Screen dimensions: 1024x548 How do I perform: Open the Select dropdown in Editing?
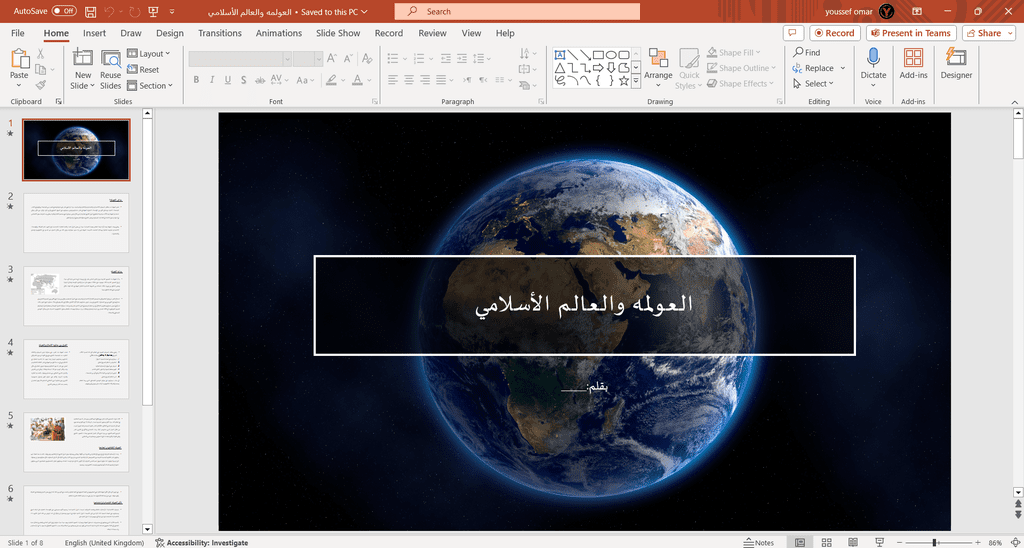tap(814, 84)
